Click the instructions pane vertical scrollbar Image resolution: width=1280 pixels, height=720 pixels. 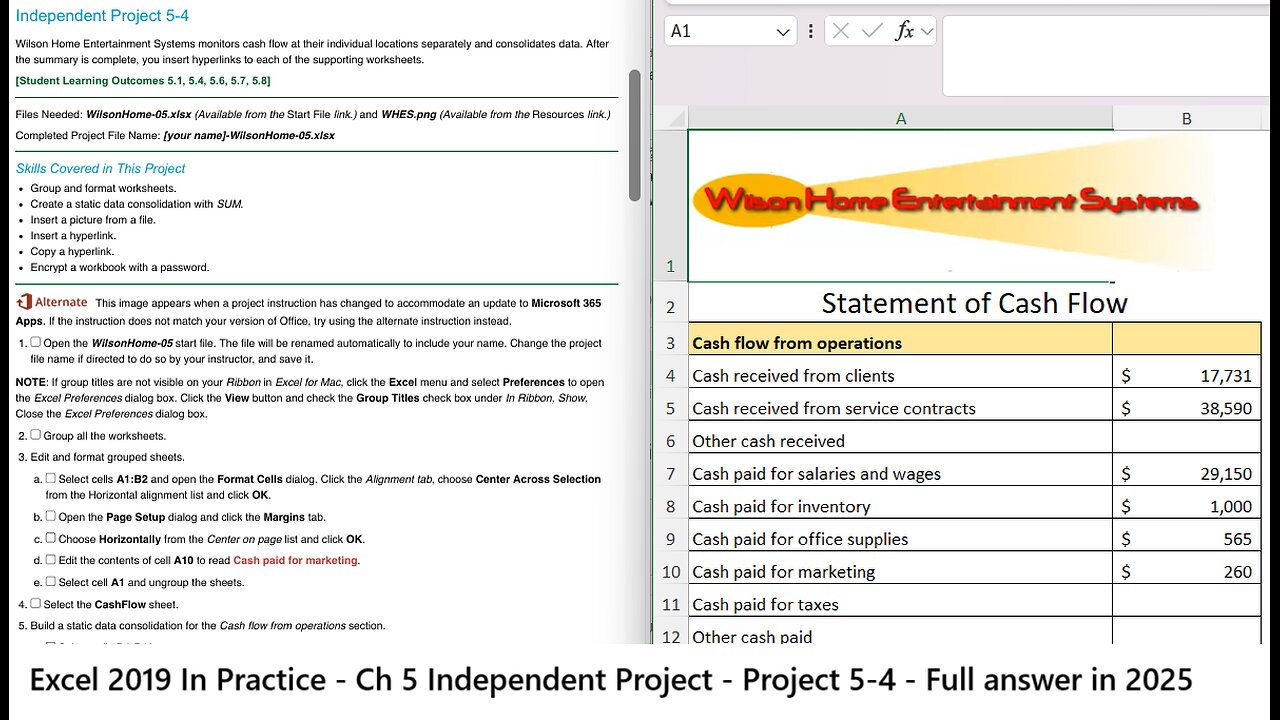click(634, 135)
